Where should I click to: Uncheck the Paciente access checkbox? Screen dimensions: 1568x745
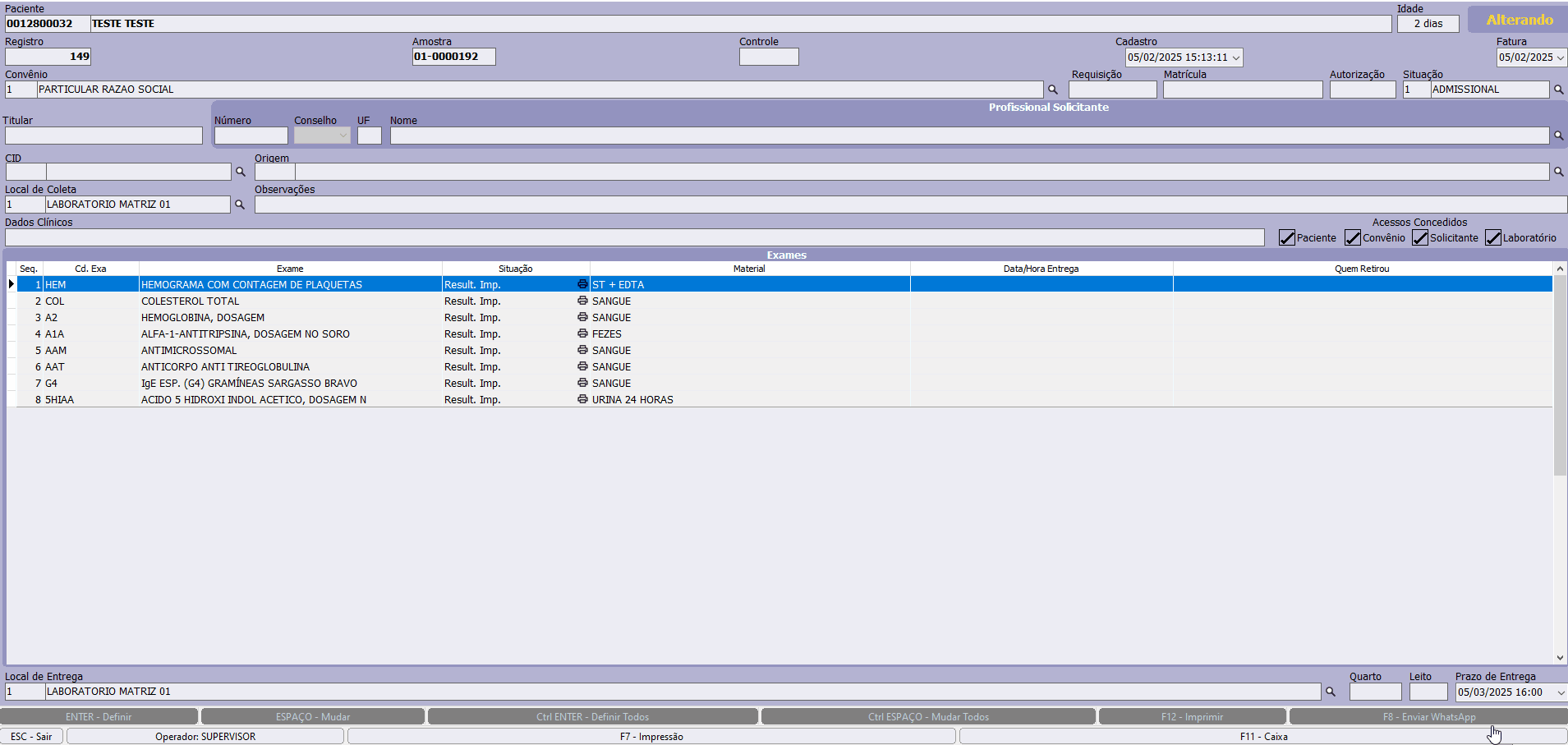[x=1287, y=238]
